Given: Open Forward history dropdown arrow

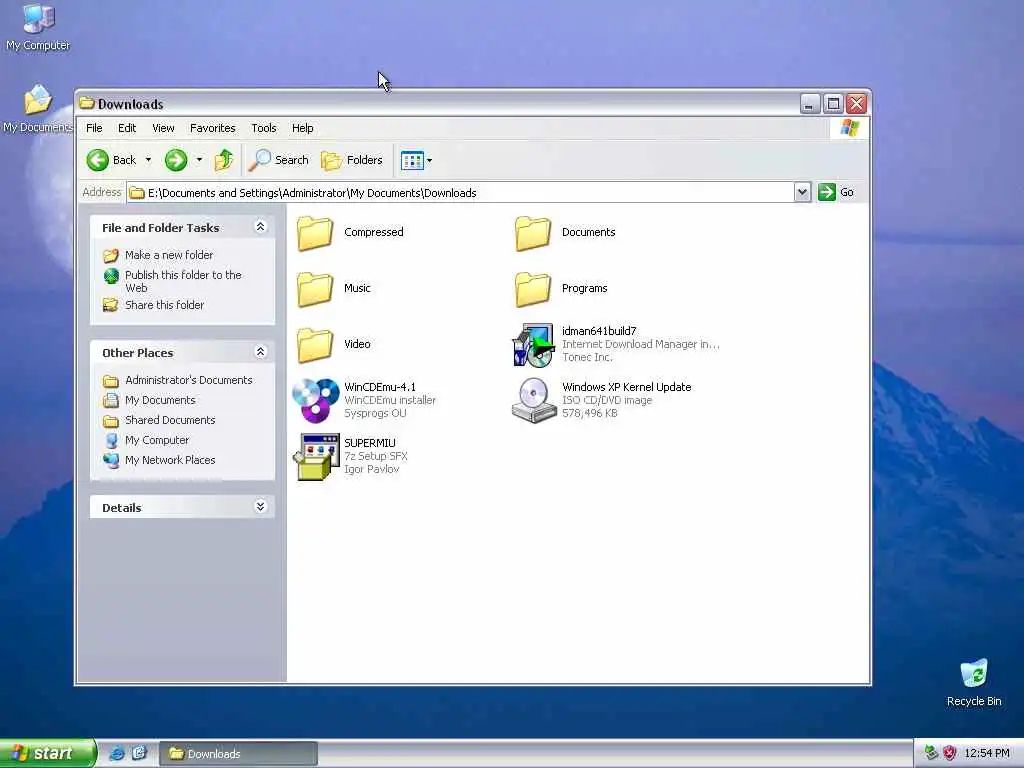Looking at the screenshot, I should 199,160.
